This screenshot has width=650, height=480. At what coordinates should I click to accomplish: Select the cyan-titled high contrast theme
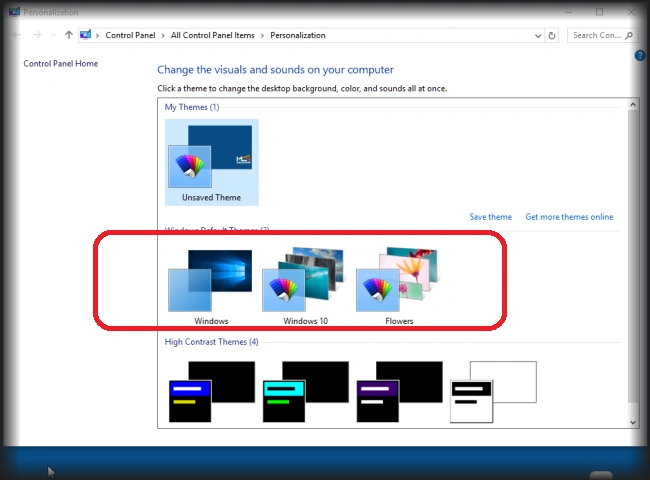306,392
